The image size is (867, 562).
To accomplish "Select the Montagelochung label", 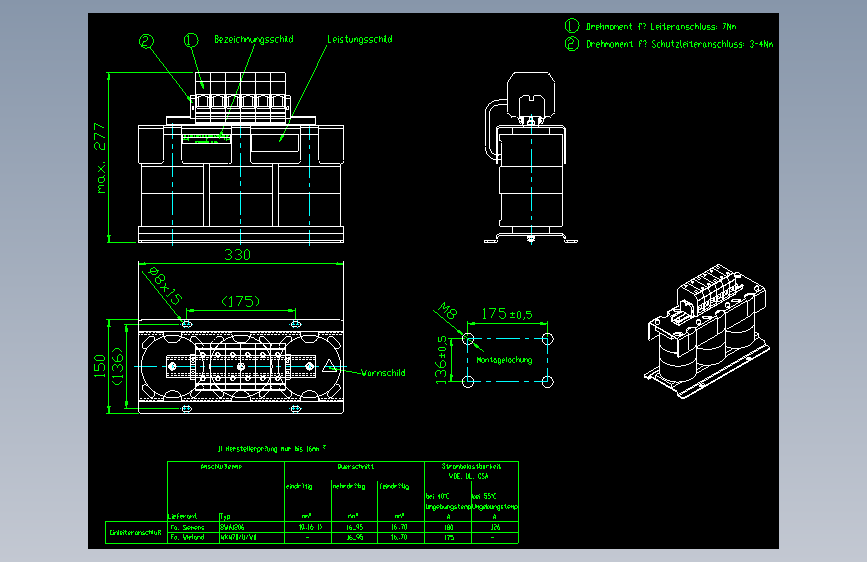I will tap(504, 360).
